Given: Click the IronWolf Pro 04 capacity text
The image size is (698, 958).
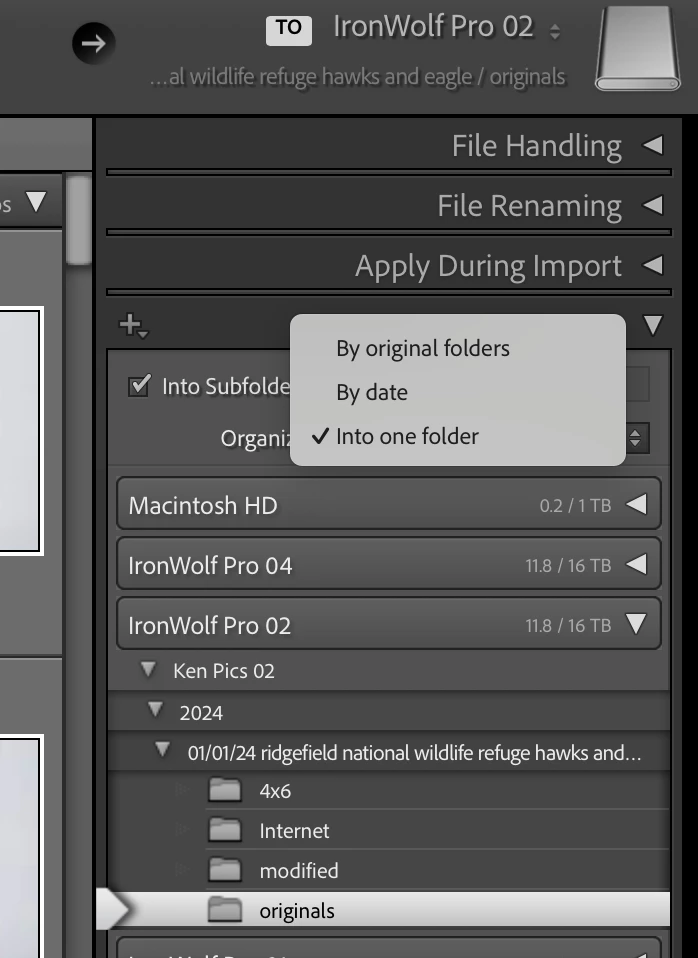Looking at the screenshot, I should click(568, 565).
